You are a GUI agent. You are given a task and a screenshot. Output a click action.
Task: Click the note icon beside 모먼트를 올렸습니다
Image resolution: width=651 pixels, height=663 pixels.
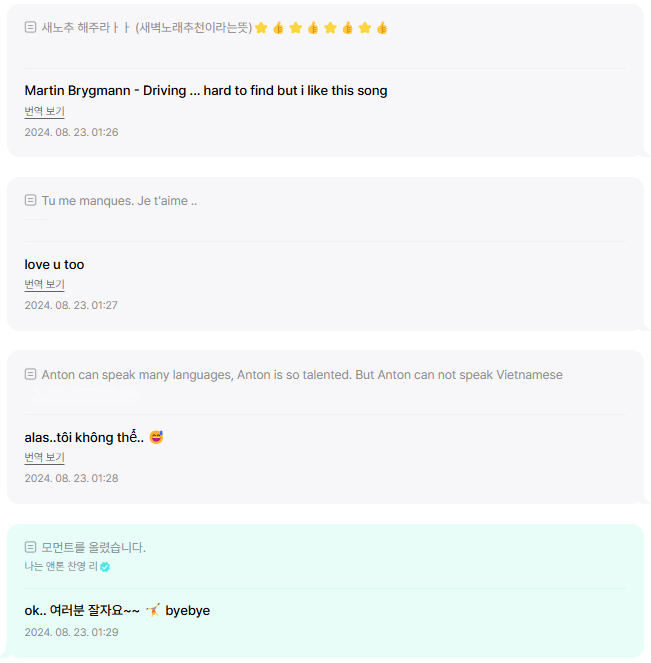pos(30,547)
